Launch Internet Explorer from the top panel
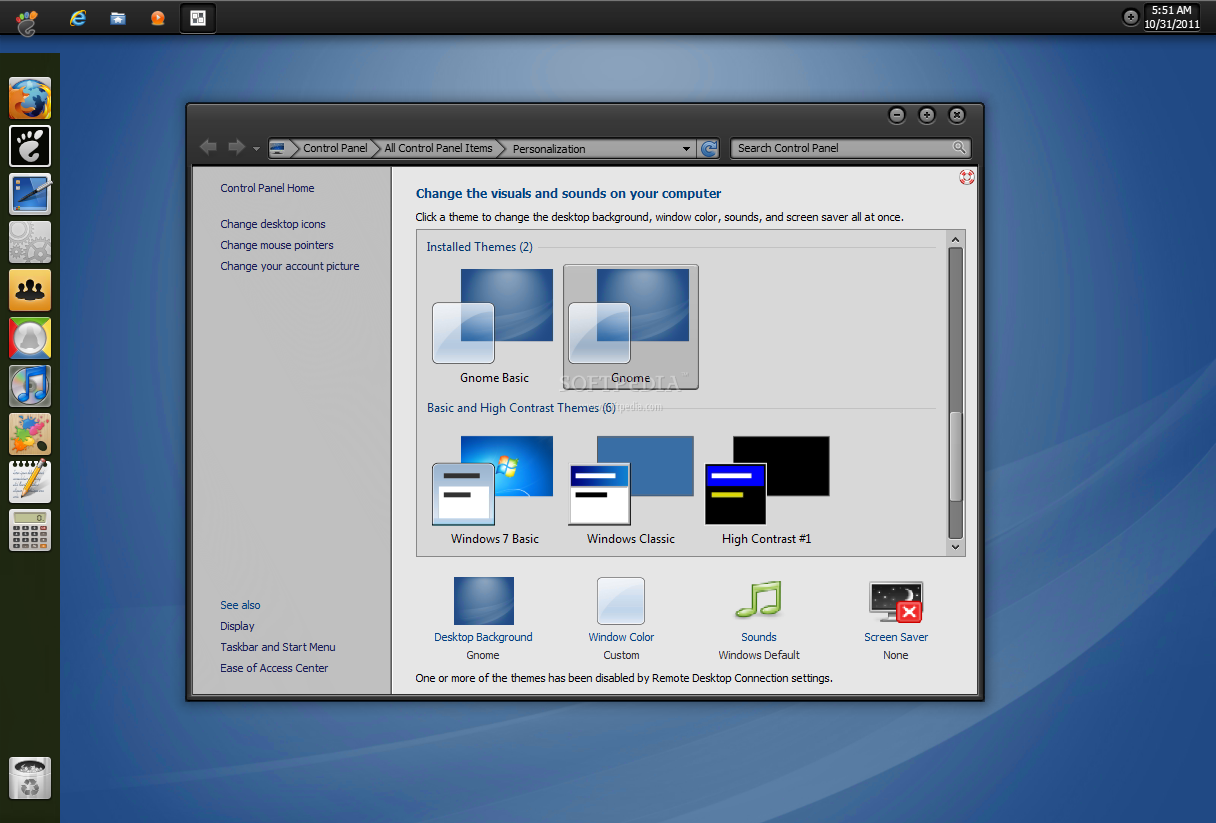The width and height of the screenshot is (1216, 823). click(78, 18)
